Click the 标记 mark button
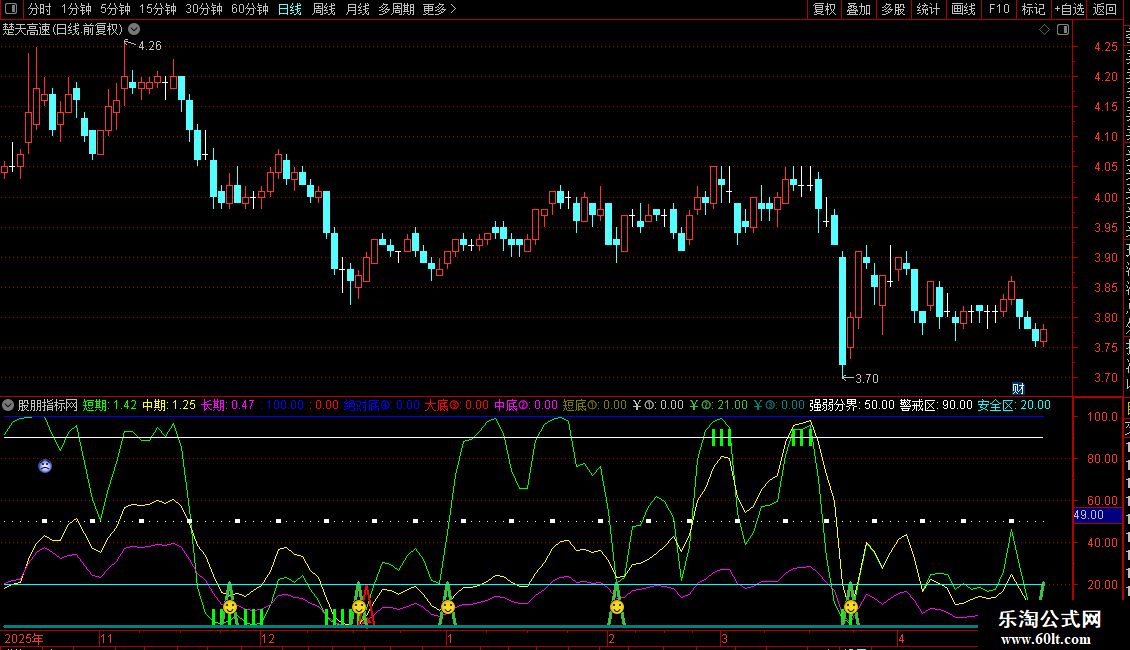1130x650 pixels. click(1033, 9)
